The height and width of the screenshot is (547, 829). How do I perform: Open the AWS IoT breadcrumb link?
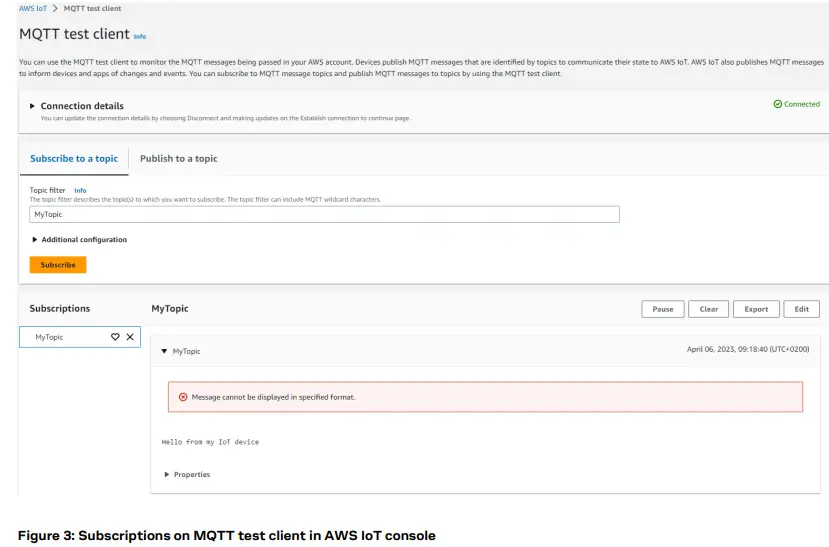(33, 8)
